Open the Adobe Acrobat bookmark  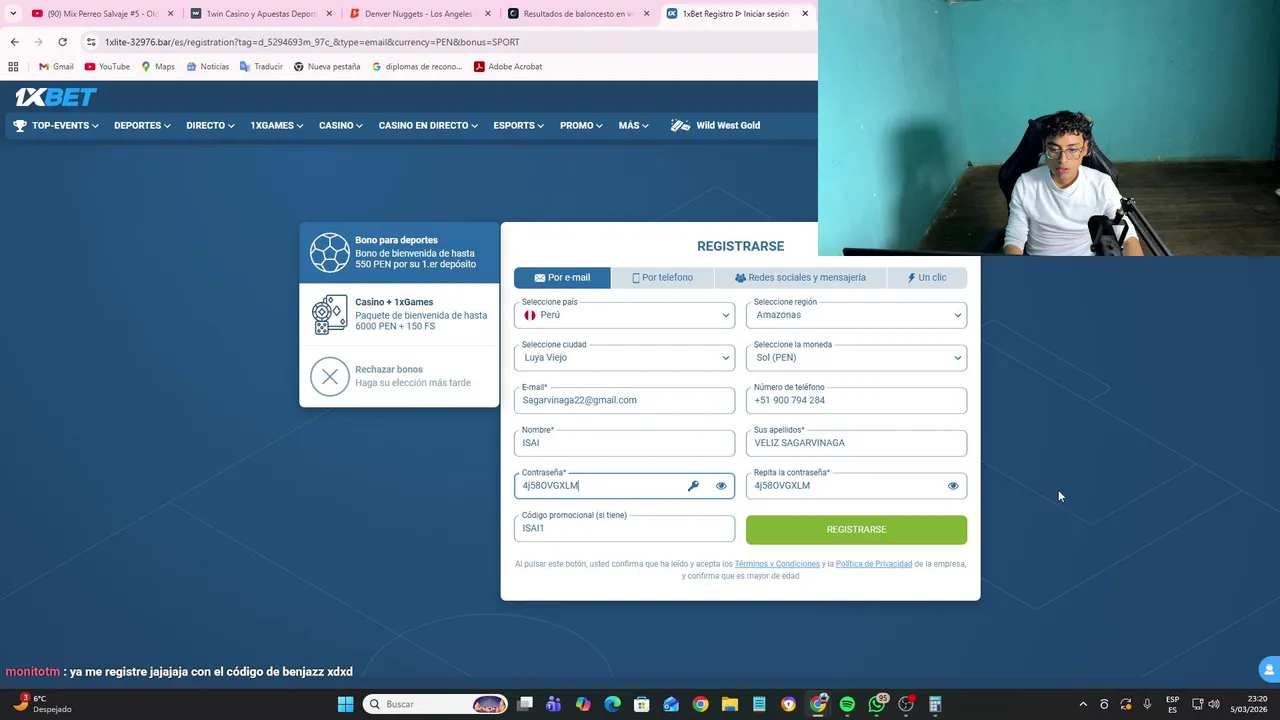click(508, 67)
